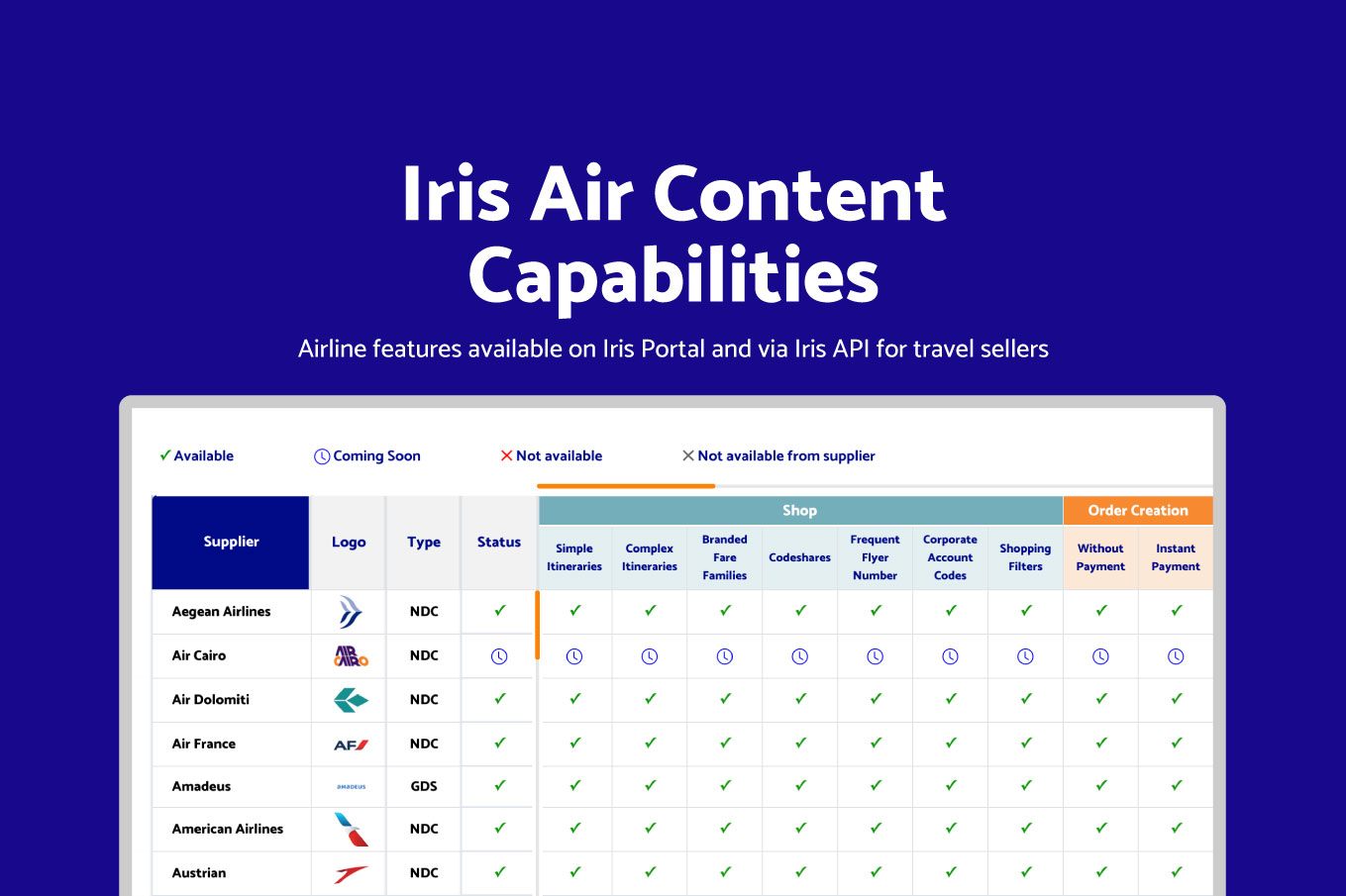Click the Type column header
Viewport: 1346px width, 896px height.
pos(424,543)
